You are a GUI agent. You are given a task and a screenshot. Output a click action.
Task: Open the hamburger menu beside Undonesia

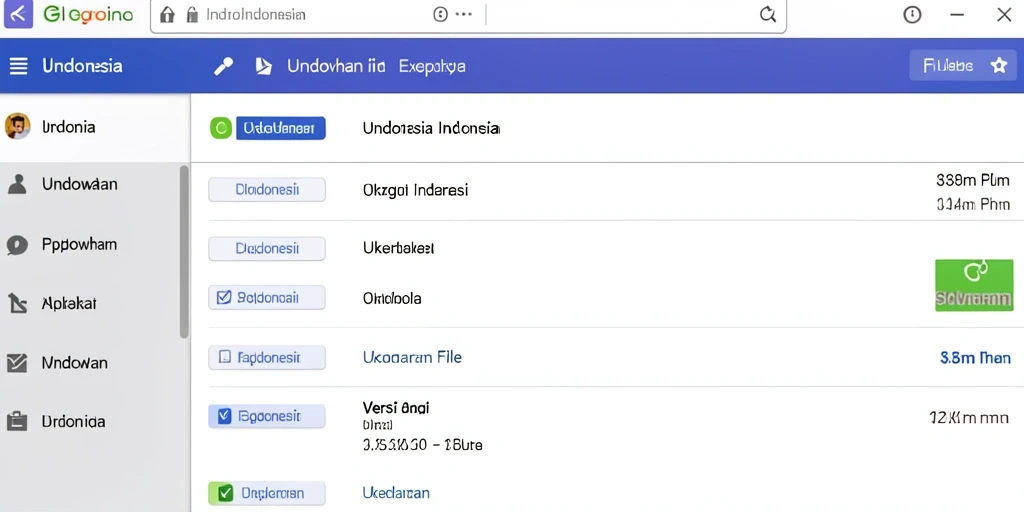(x=18, y=66)
